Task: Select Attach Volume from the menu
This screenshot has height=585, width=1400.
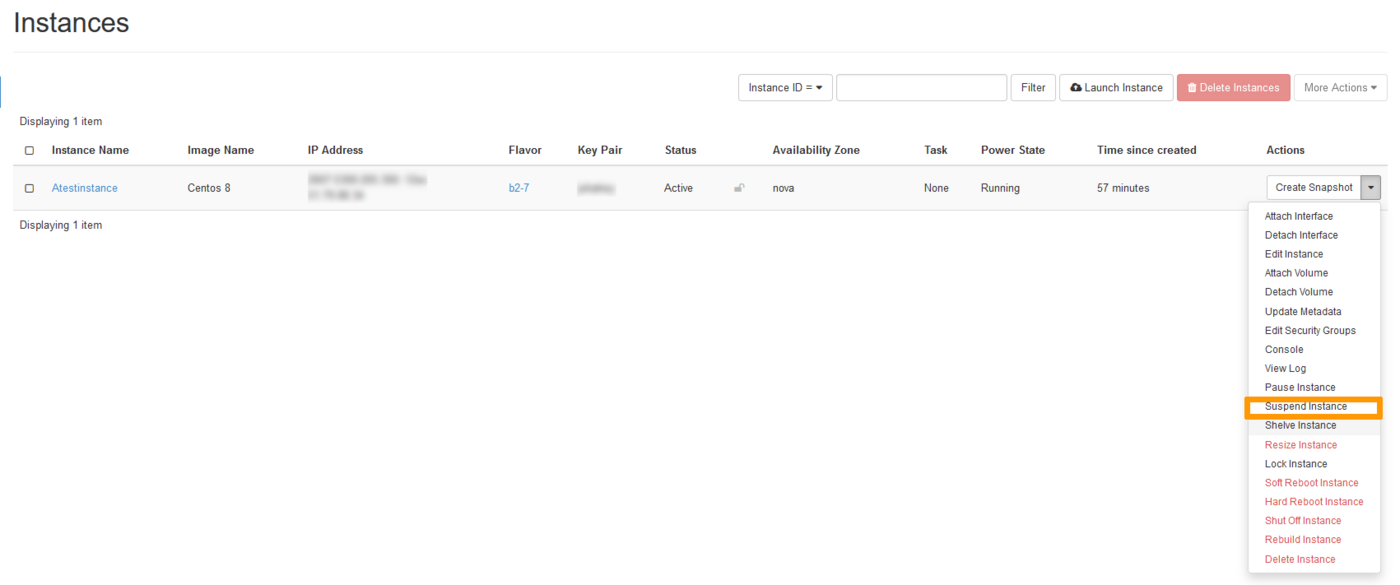Action: pos(1296,272)
